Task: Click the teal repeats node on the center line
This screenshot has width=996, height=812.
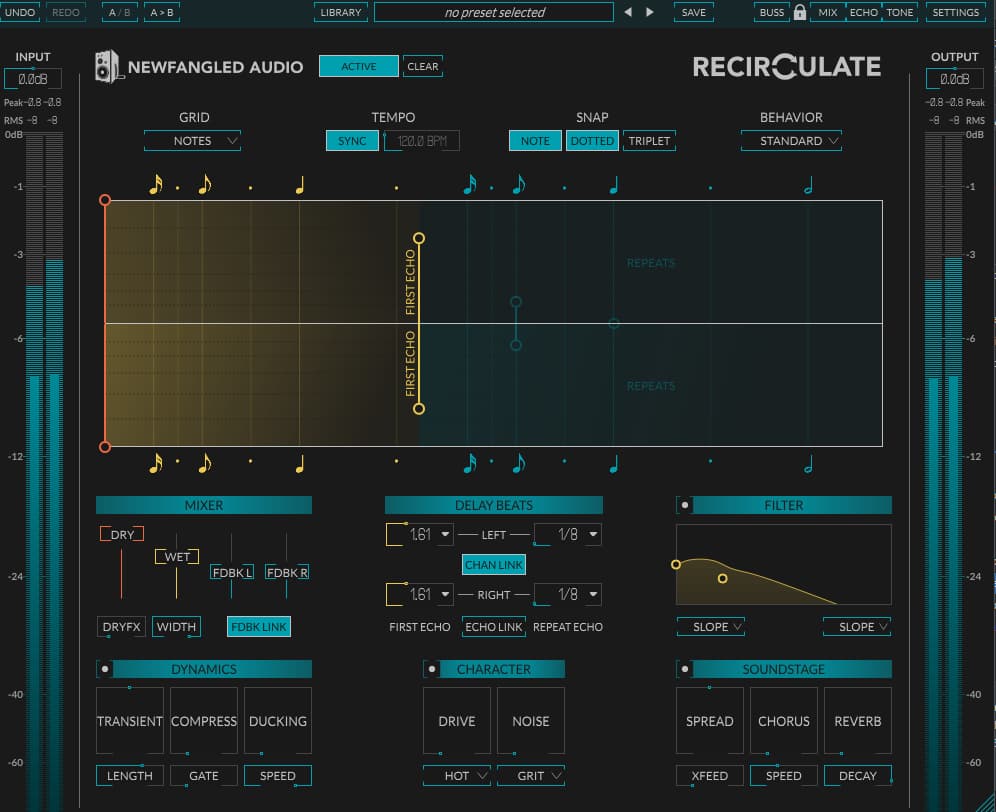Action: click(614, 323)
